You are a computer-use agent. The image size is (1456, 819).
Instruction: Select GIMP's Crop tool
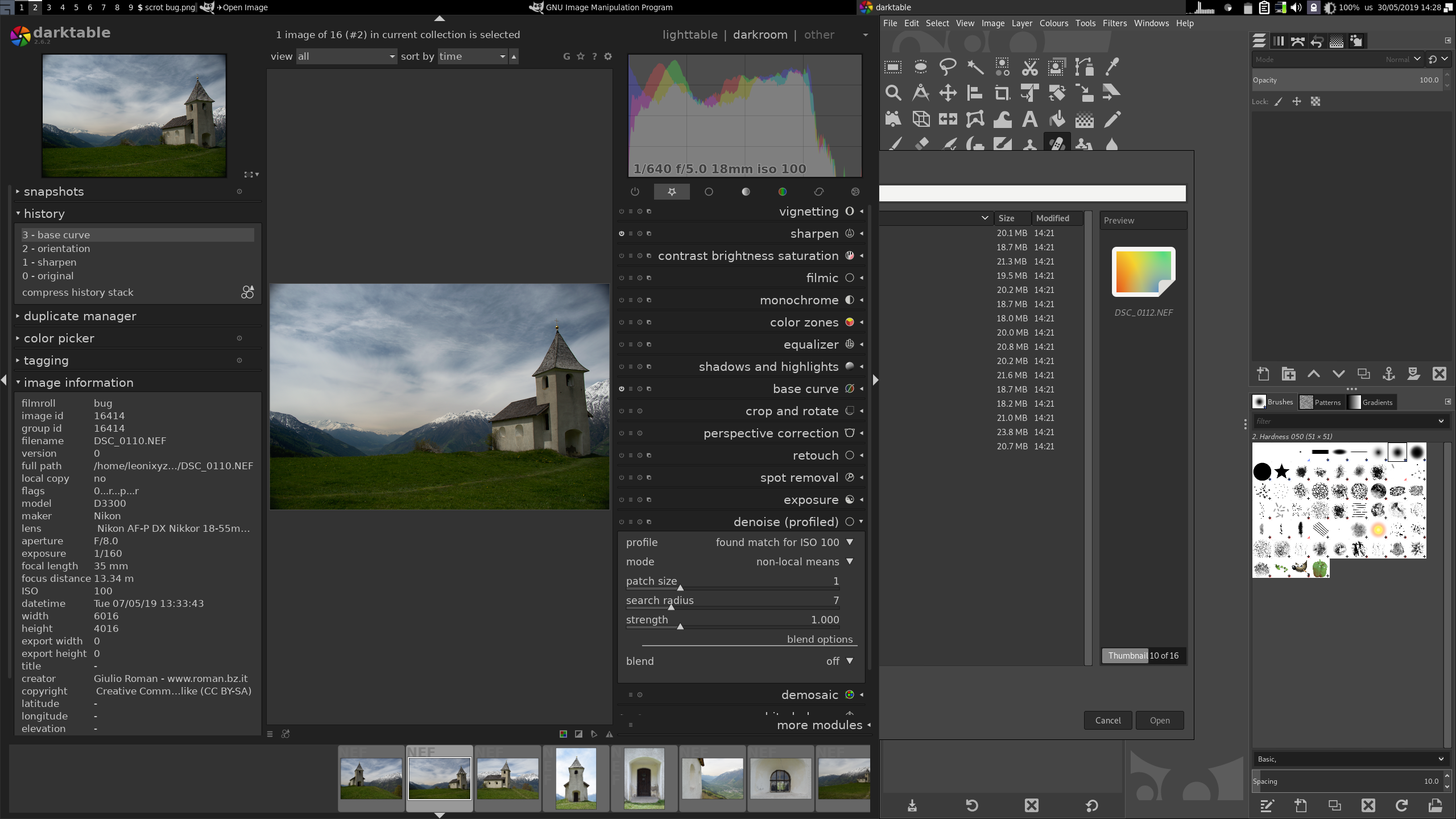[1002, 93]
